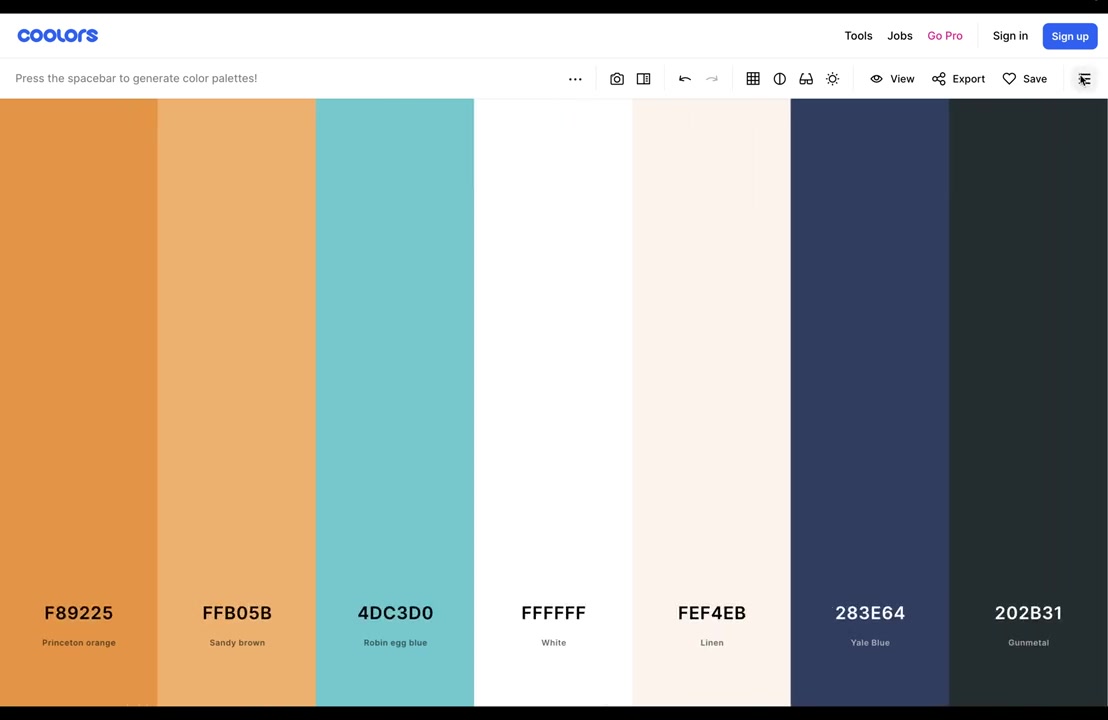Click the hex code FEF4EB
This screenshot has width=1108, height=720.
coord(712,613)
